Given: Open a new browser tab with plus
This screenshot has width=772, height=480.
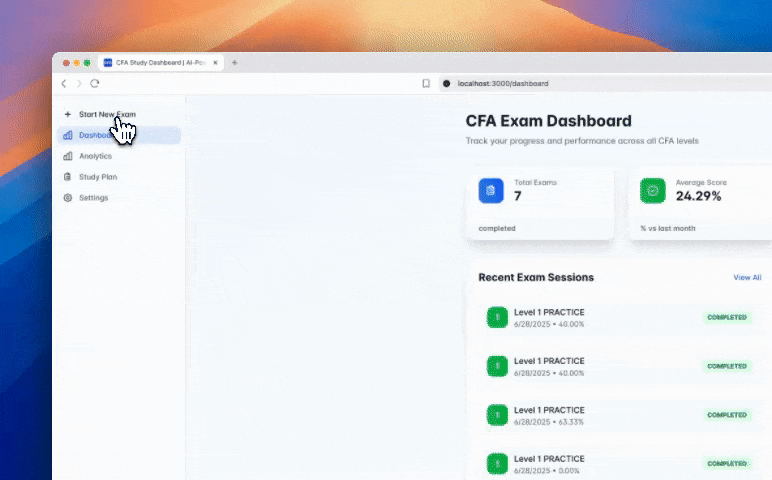Looking at the screenshot, I should [x=234, y=63].
